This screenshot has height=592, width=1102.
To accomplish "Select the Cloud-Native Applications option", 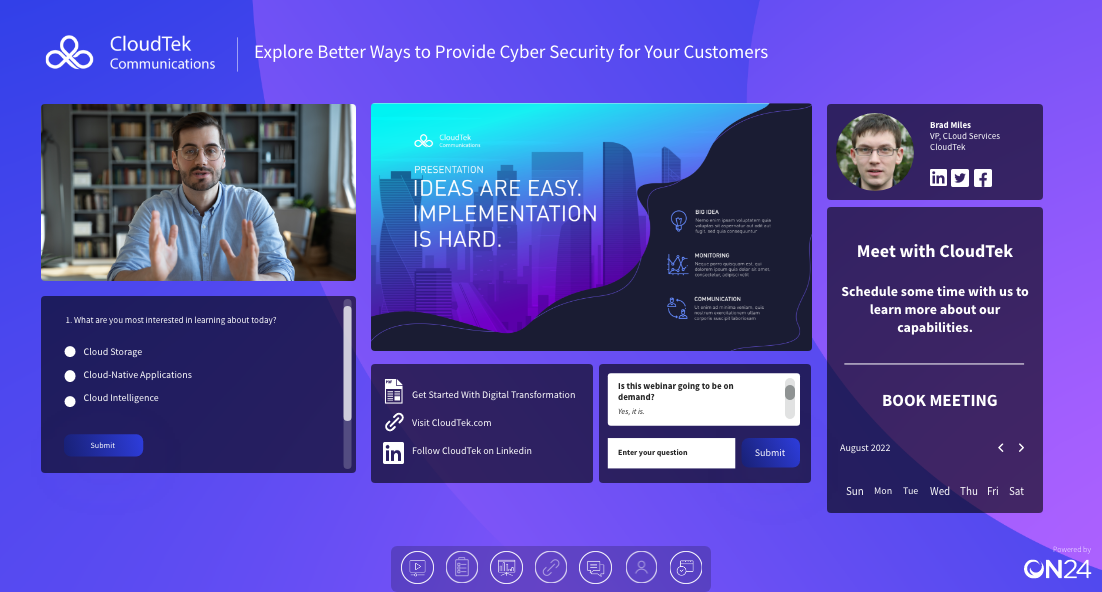I will (x=70, y=375).
